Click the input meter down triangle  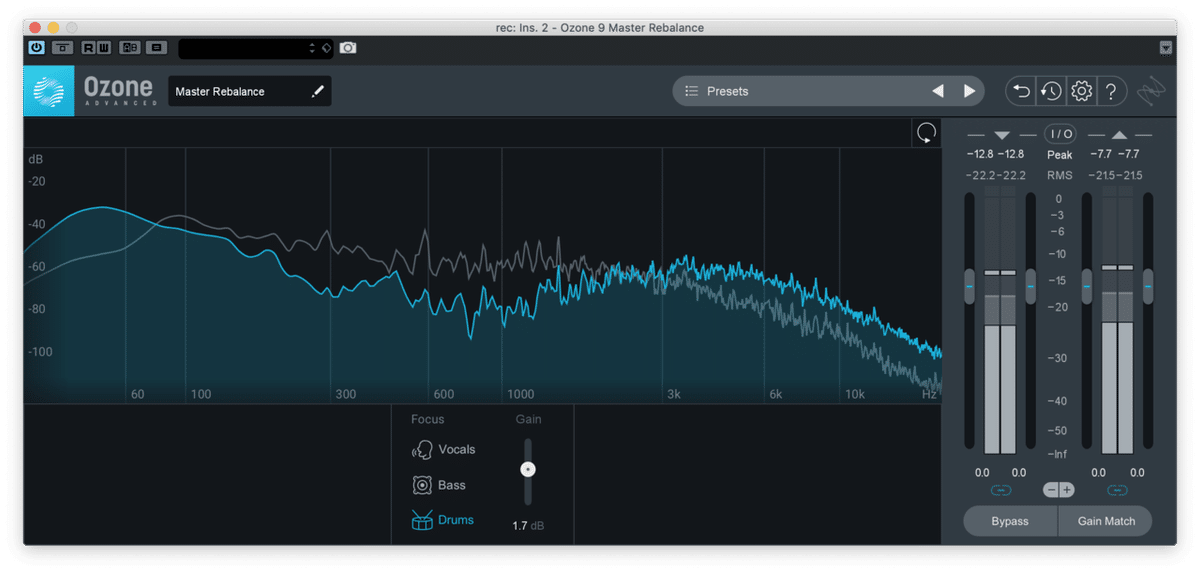pyautogui.click(x=1002, y=135)
